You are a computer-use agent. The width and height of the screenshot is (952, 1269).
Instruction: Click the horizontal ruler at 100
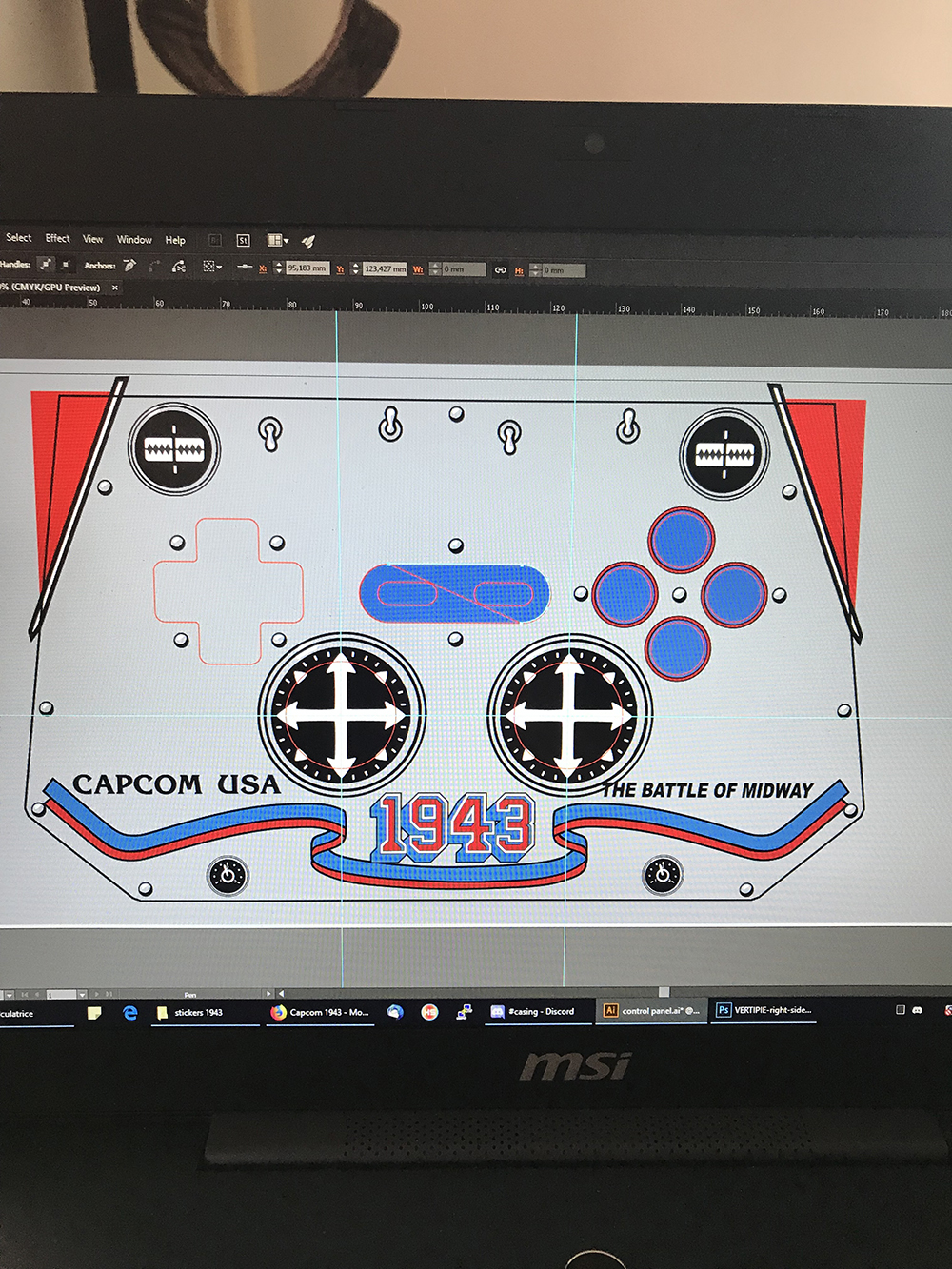(x=426, y=307)
